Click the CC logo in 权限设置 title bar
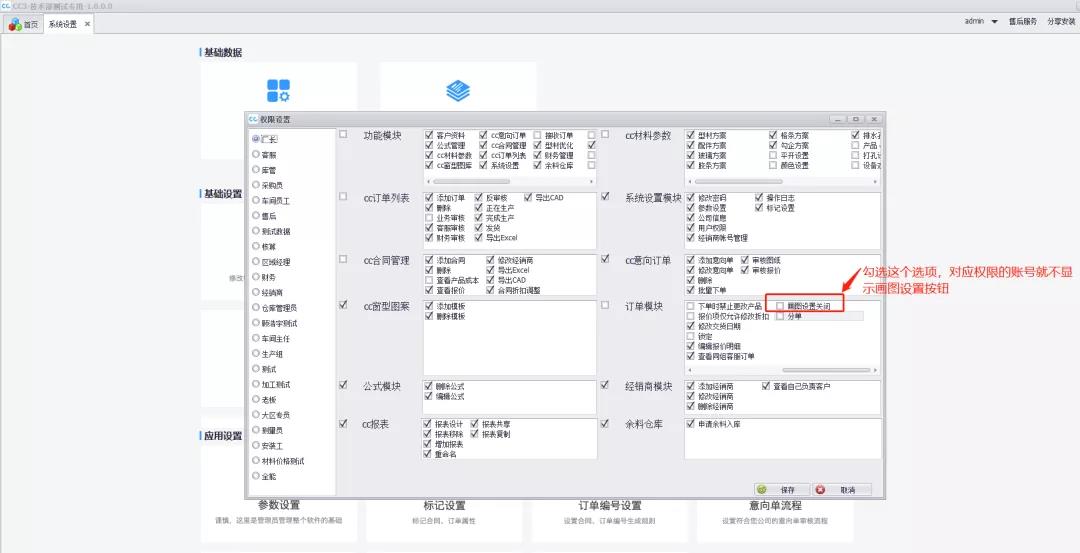The width and height of the screenshot is (1080, 553). [253, 118]
